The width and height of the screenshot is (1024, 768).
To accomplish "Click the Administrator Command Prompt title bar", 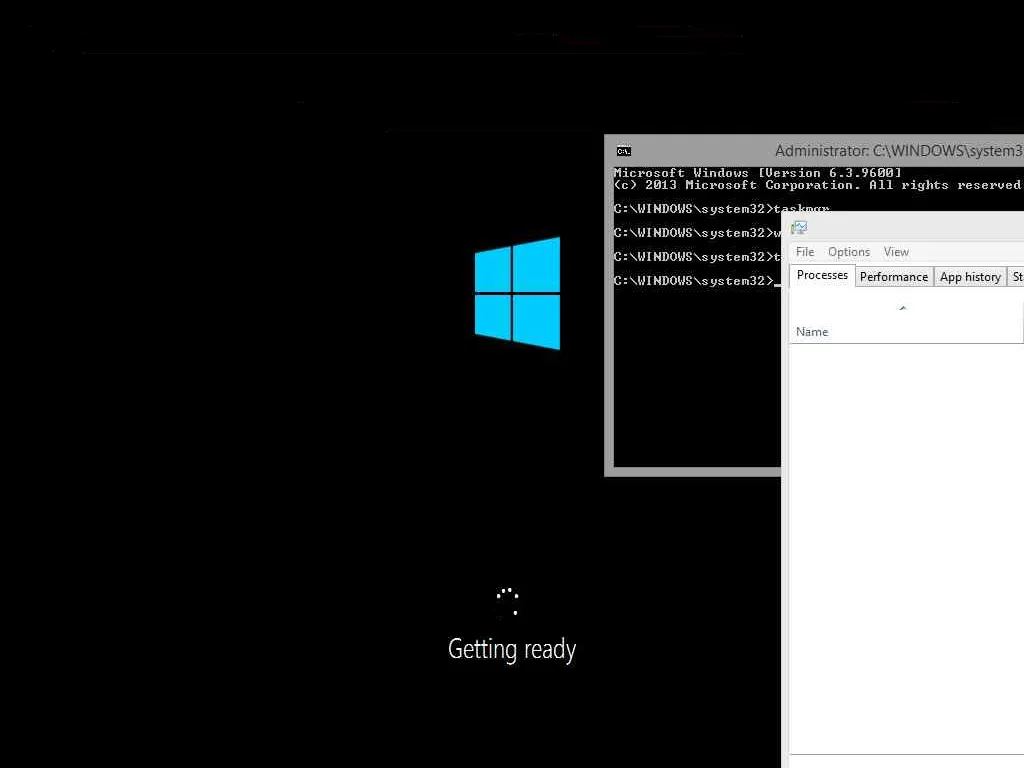I will click(814, 151).
